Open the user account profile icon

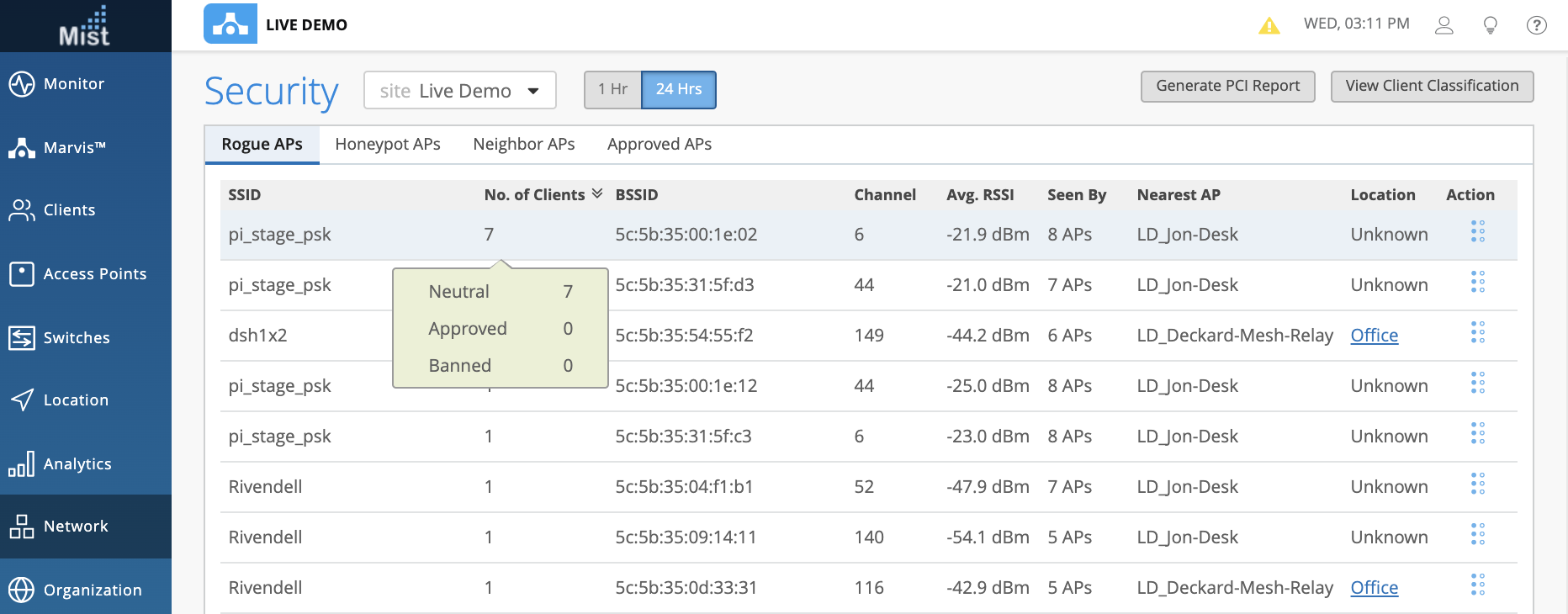tap(1444, 25)
